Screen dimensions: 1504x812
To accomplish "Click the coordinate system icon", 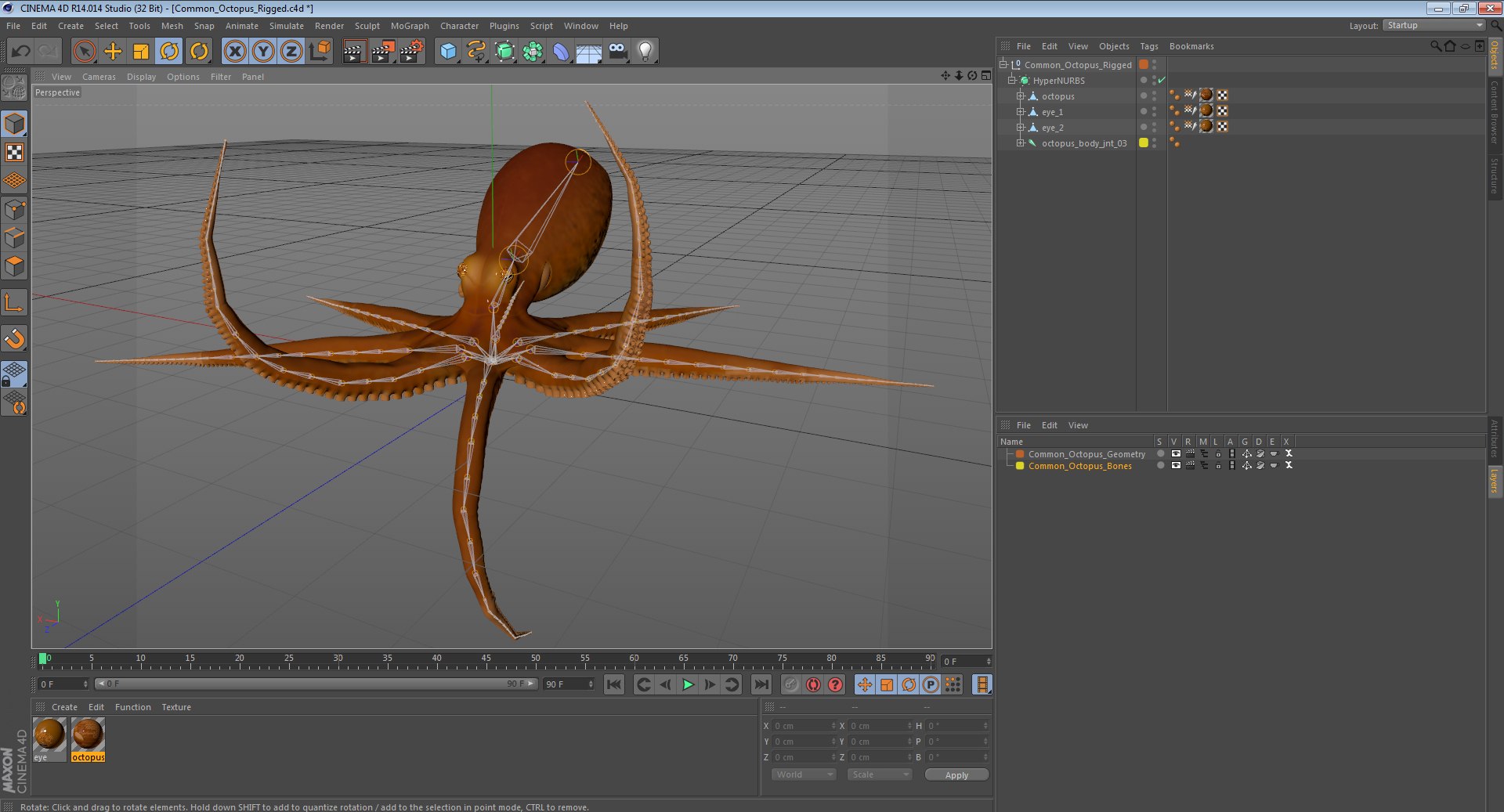I will coord(320,52).
